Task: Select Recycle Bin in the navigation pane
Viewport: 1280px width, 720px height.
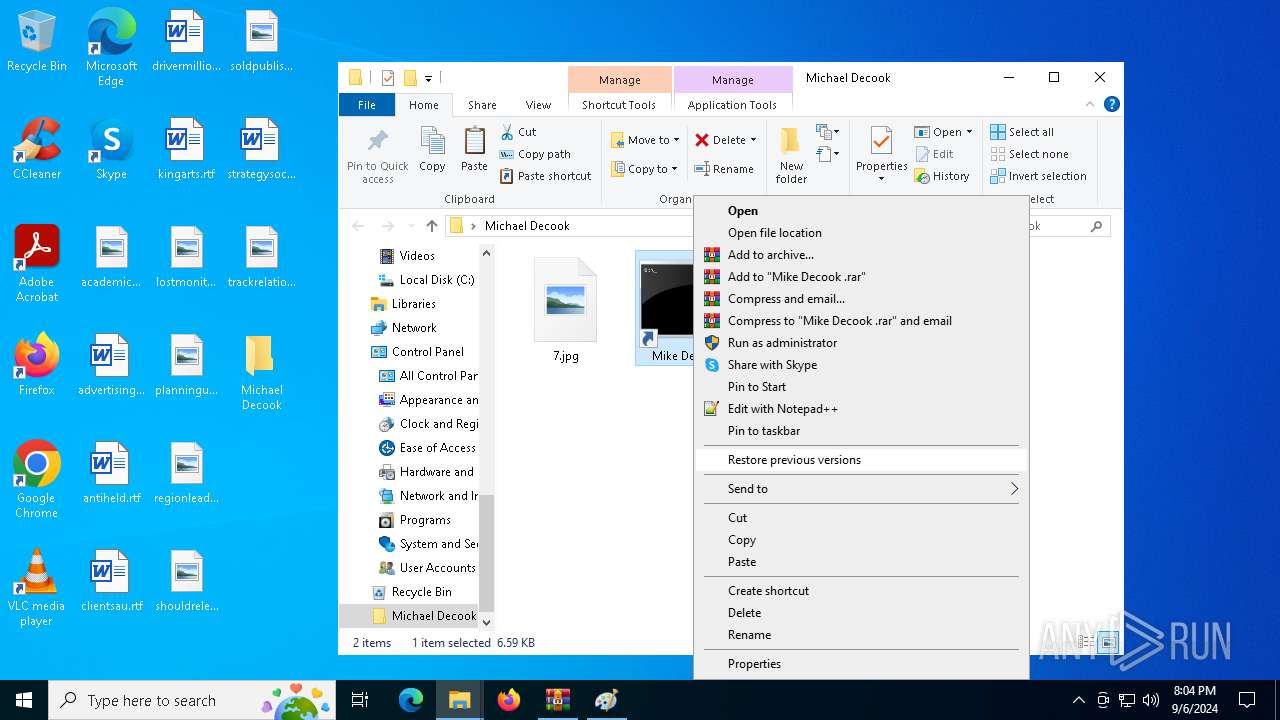Action: point(421,592)
